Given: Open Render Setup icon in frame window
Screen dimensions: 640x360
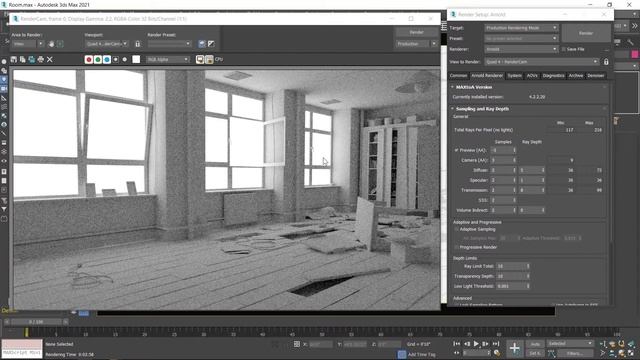Looking at the screenshot, I should [x=202, y=44].
